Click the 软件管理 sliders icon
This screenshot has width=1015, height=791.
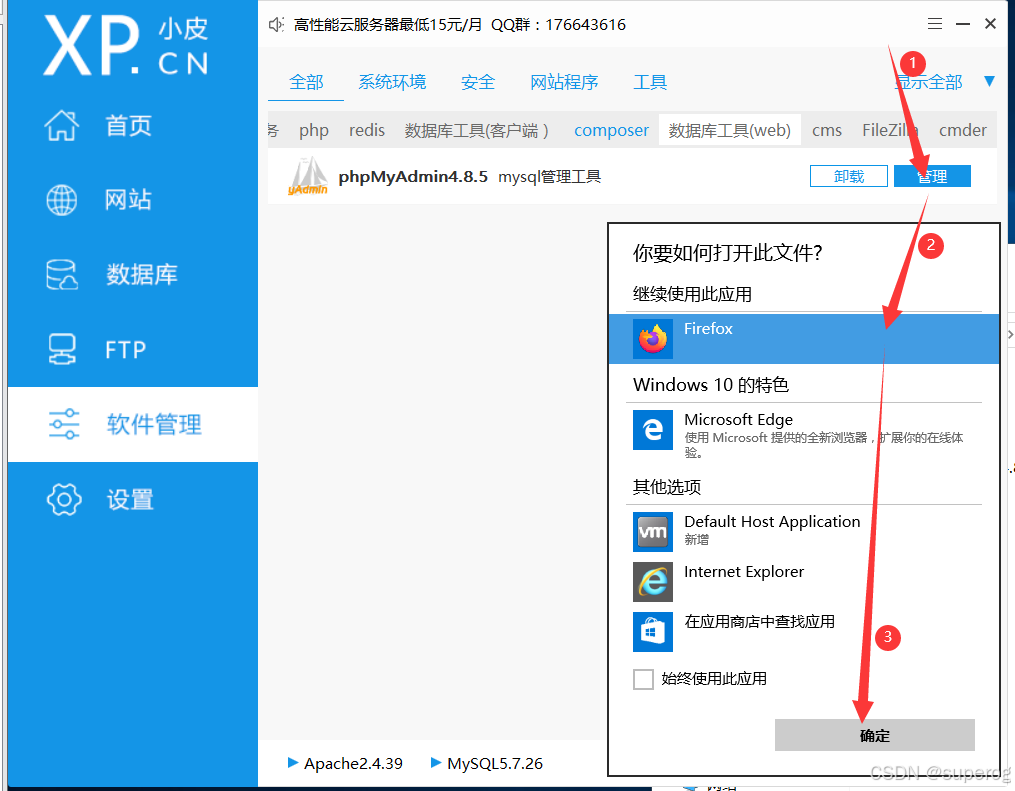[64, 425]
